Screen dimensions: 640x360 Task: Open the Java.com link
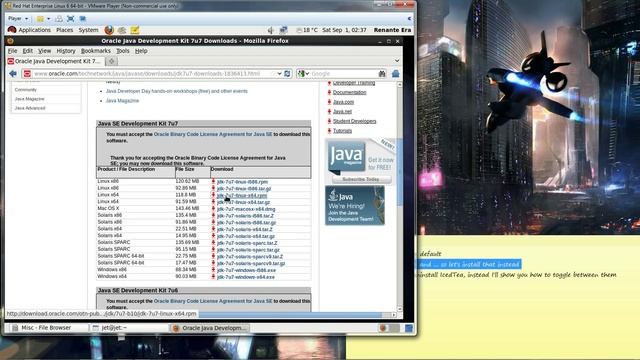[343, 102]
